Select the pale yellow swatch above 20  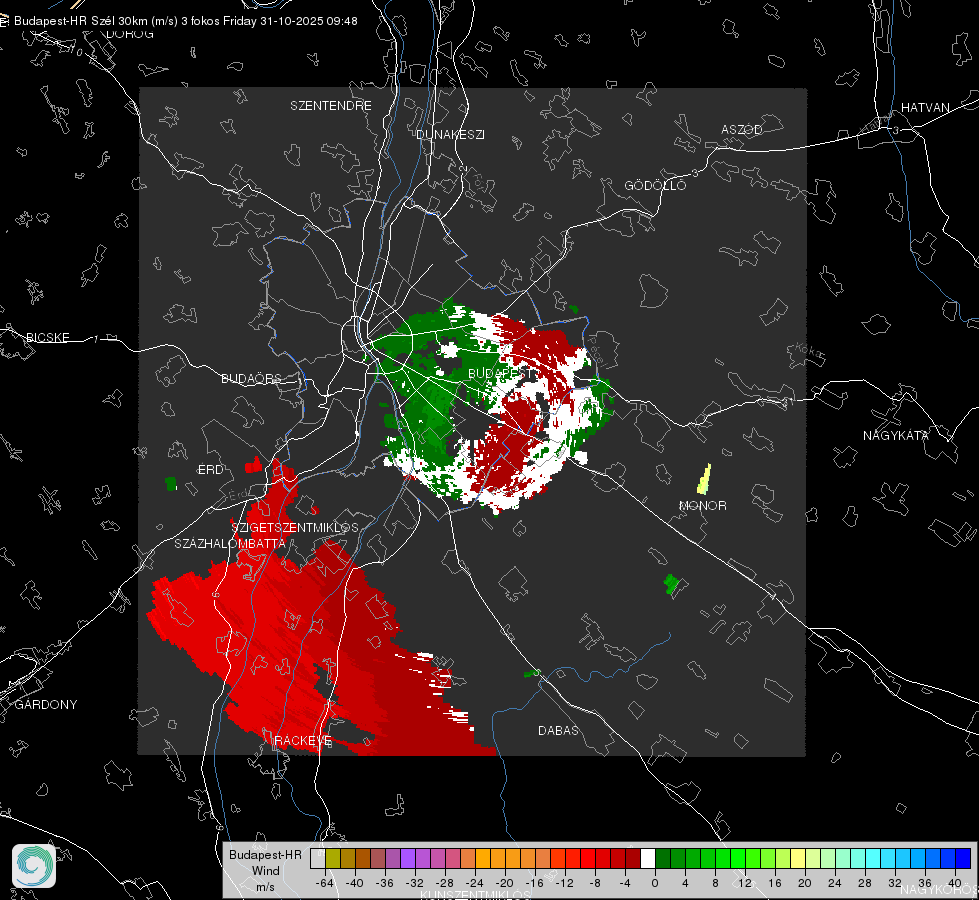(x=798, y=858)
